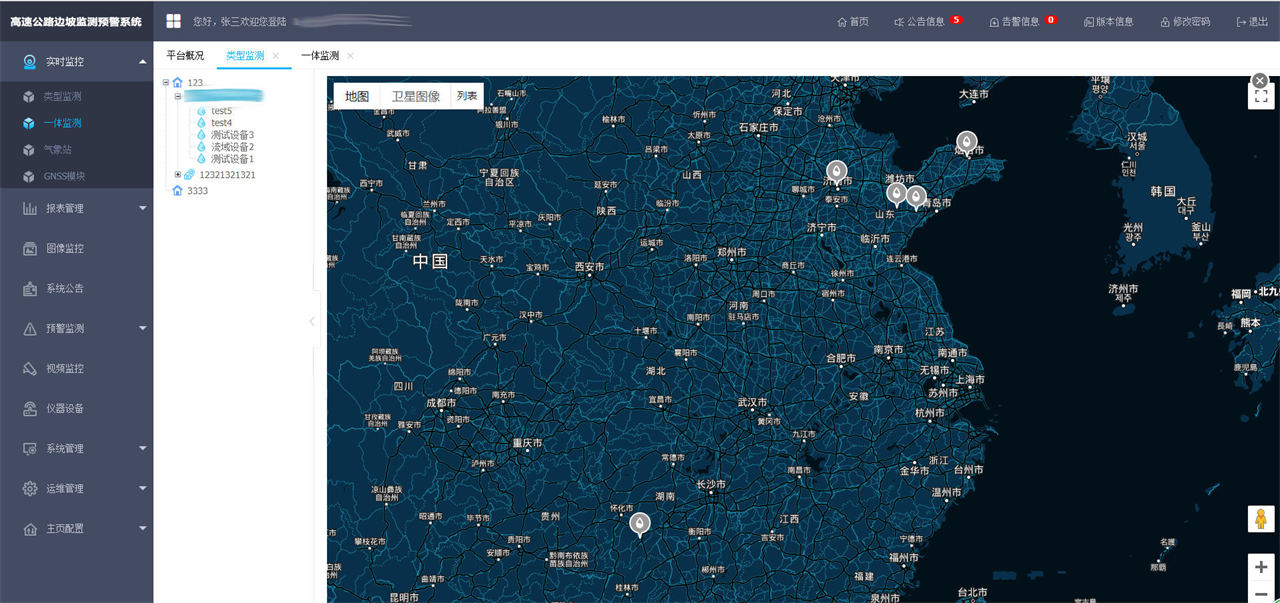Open 告警信息 alarm notifications
This screenshot has height=603, width=1280.
994,22
